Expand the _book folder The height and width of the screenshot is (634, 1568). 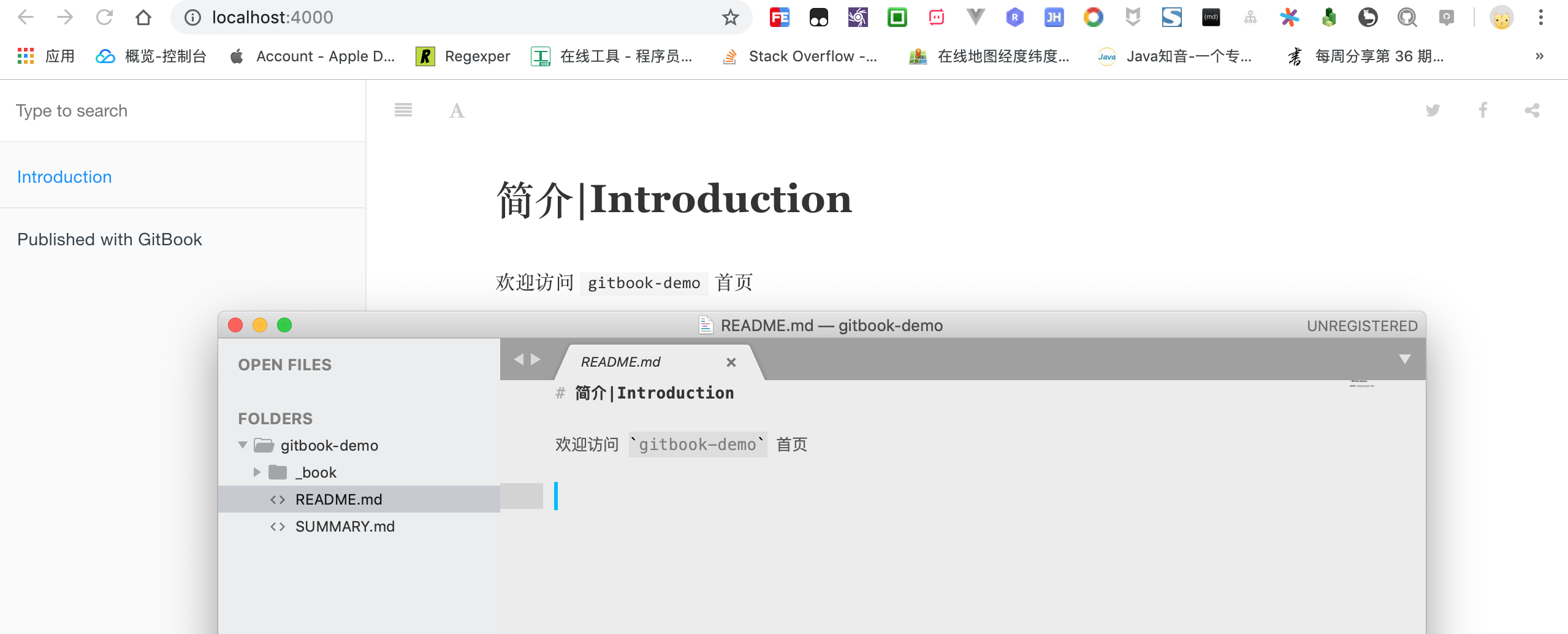click(x=257, y=472)
